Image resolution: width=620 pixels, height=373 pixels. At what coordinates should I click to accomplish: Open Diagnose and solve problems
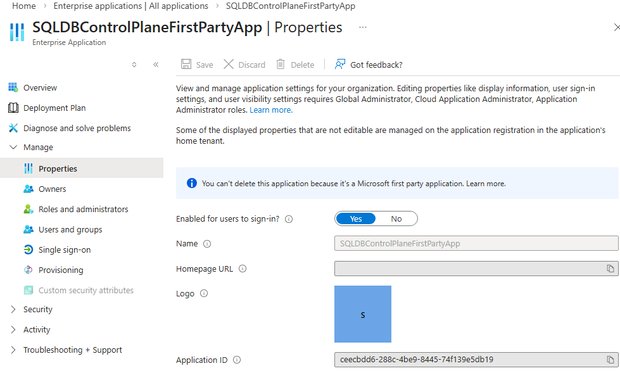[x=77, y=128]
